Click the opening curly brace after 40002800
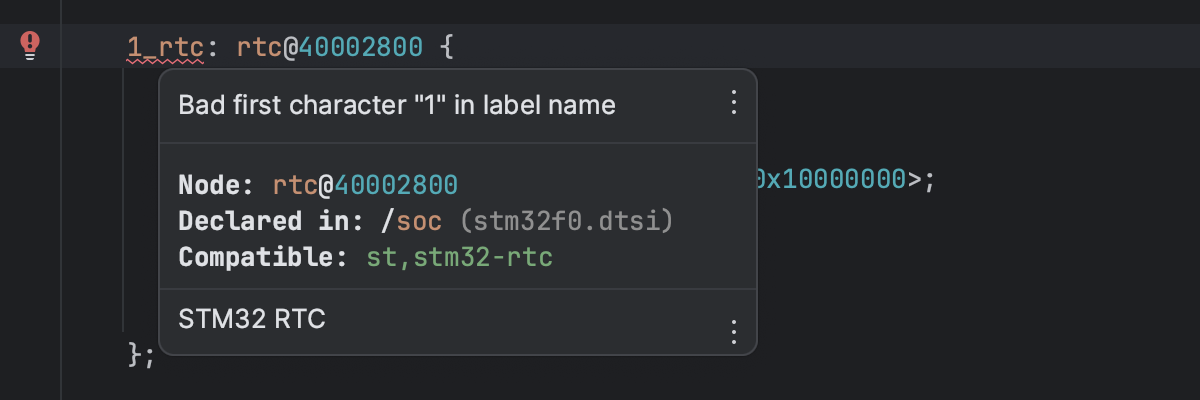 [x=447, y=47]
